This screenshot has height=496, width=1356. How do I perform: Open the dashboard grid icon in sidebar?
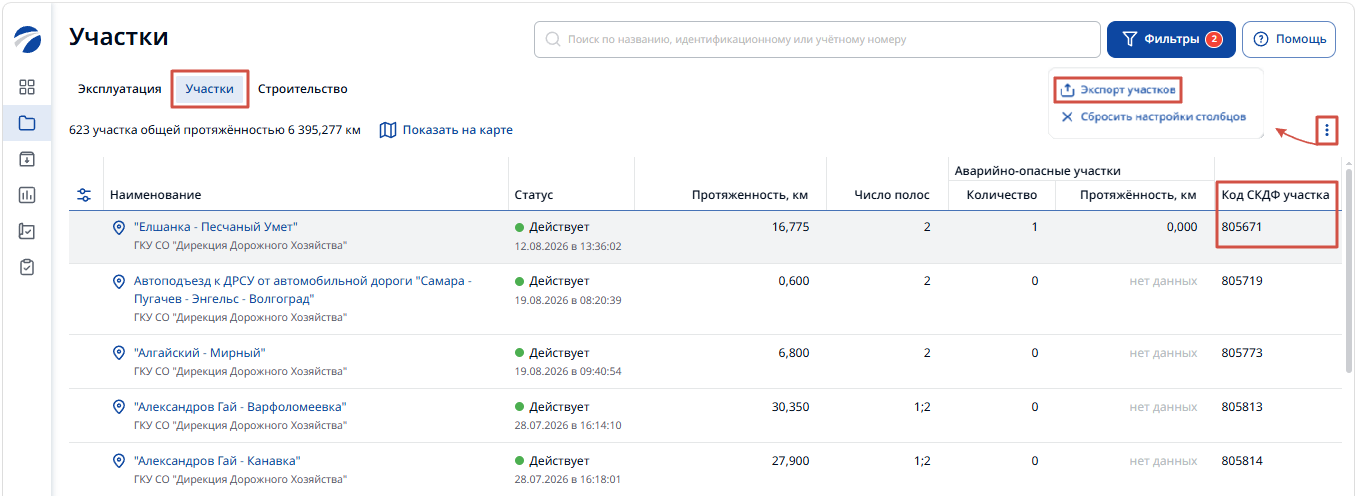(27, 87)
